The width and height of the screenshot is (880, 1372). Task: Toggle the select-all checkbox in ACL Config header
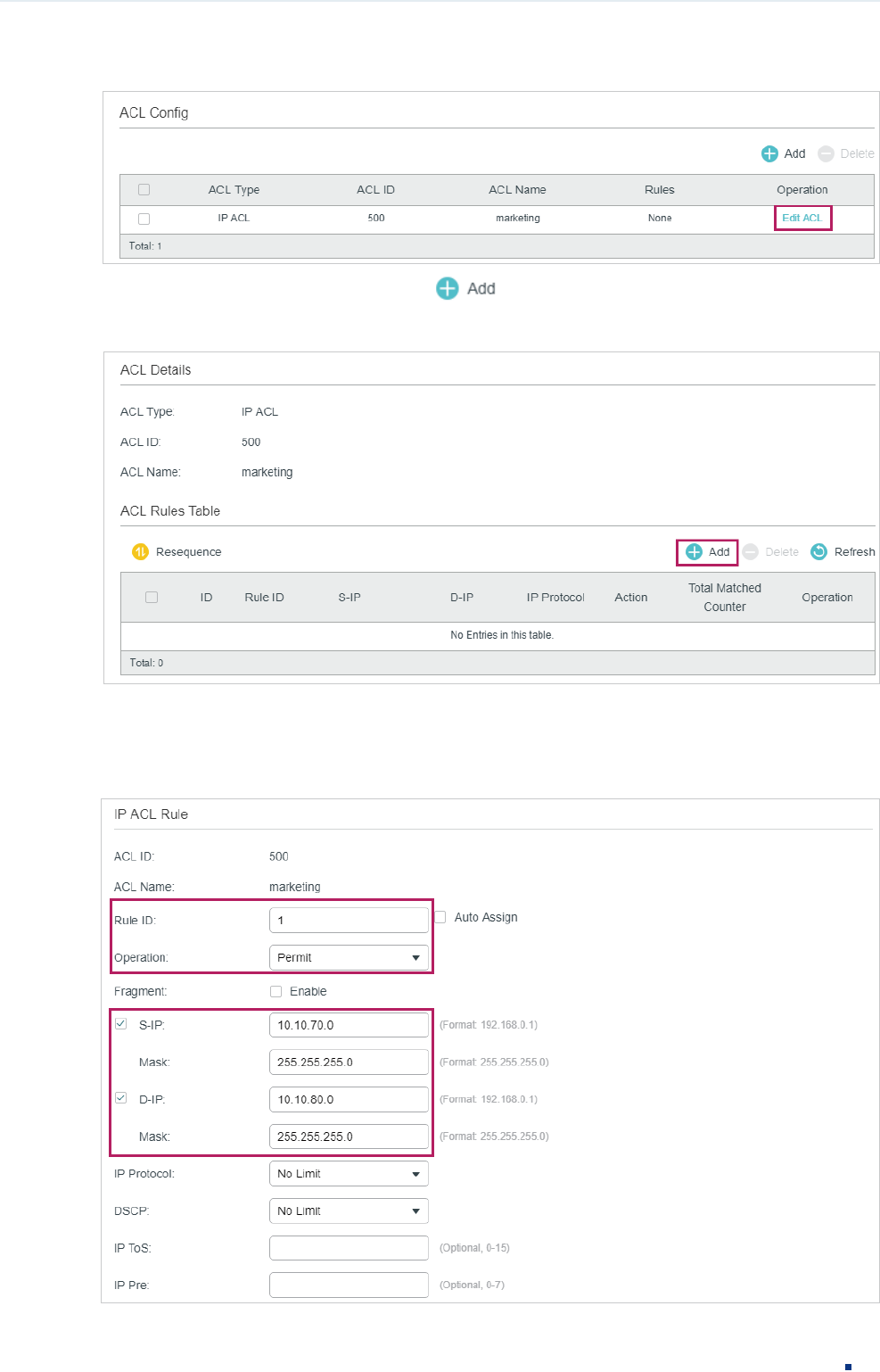pyautogui.click(x=144, y=189)
